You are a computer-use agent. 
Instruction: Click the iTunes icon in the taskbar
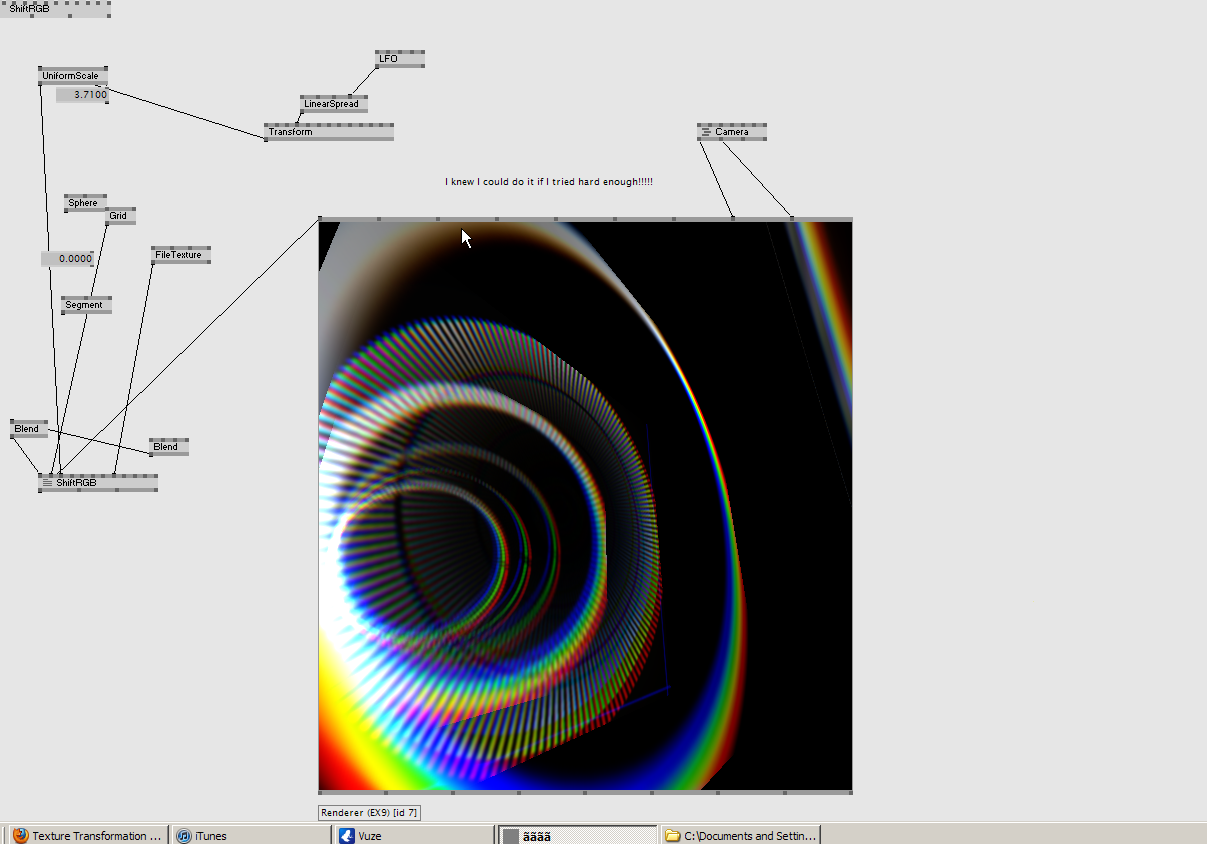coord(184,836)
